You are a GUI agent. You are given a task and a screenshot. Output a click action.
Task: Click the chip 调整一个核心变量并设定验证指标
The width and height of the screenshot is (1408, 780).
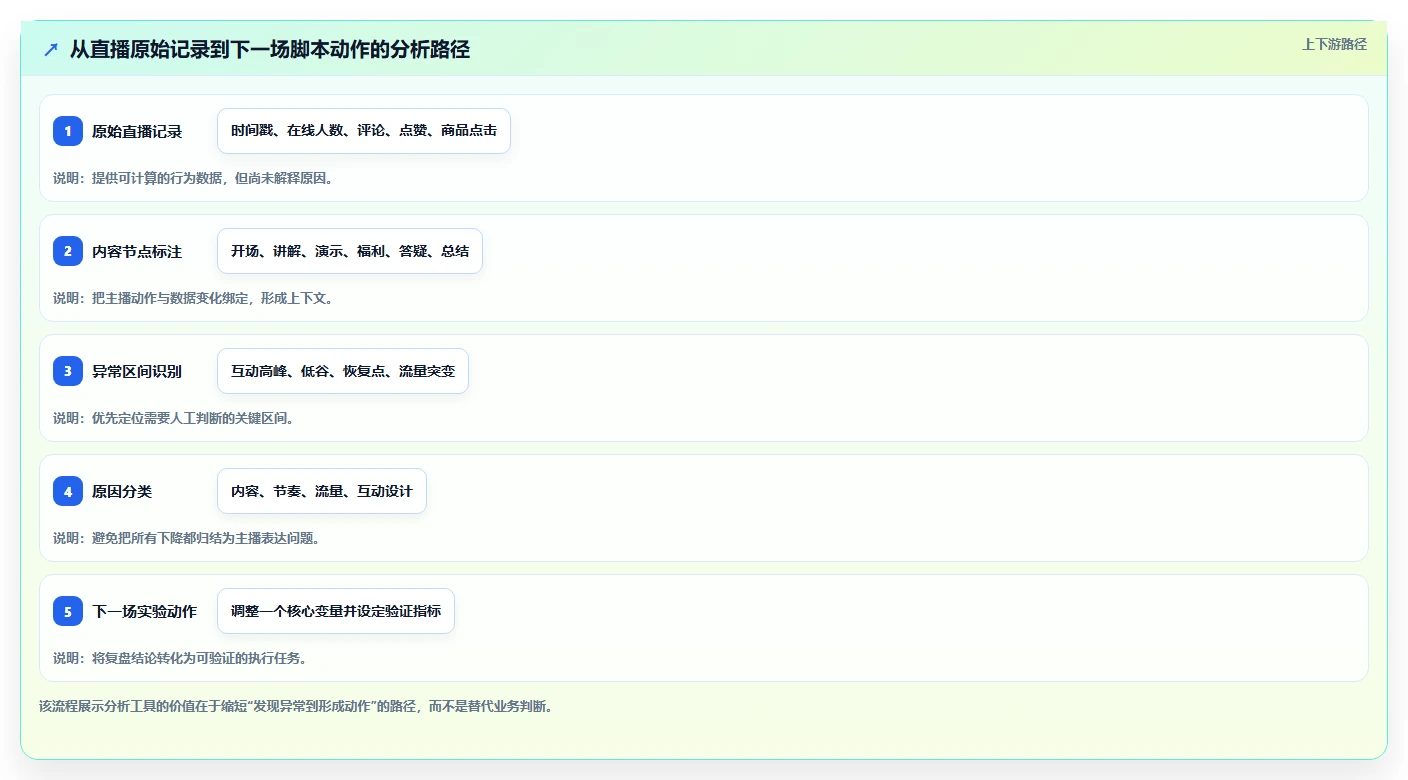coord(336,611)
